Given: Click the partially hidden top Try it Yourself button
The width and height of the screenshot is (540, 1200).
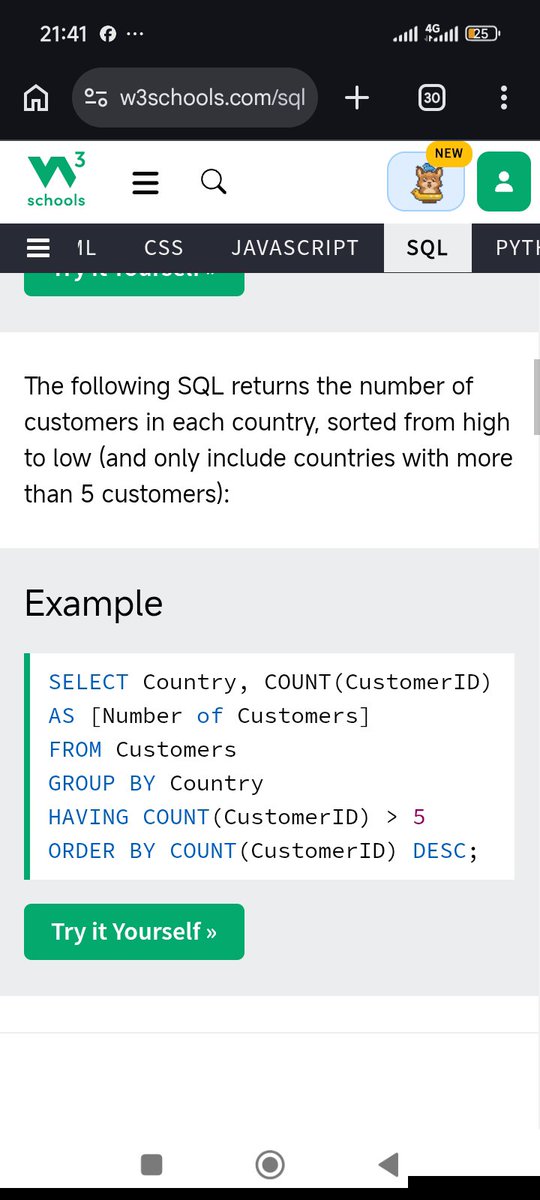Looking at the screenshot, I should 134,283.
